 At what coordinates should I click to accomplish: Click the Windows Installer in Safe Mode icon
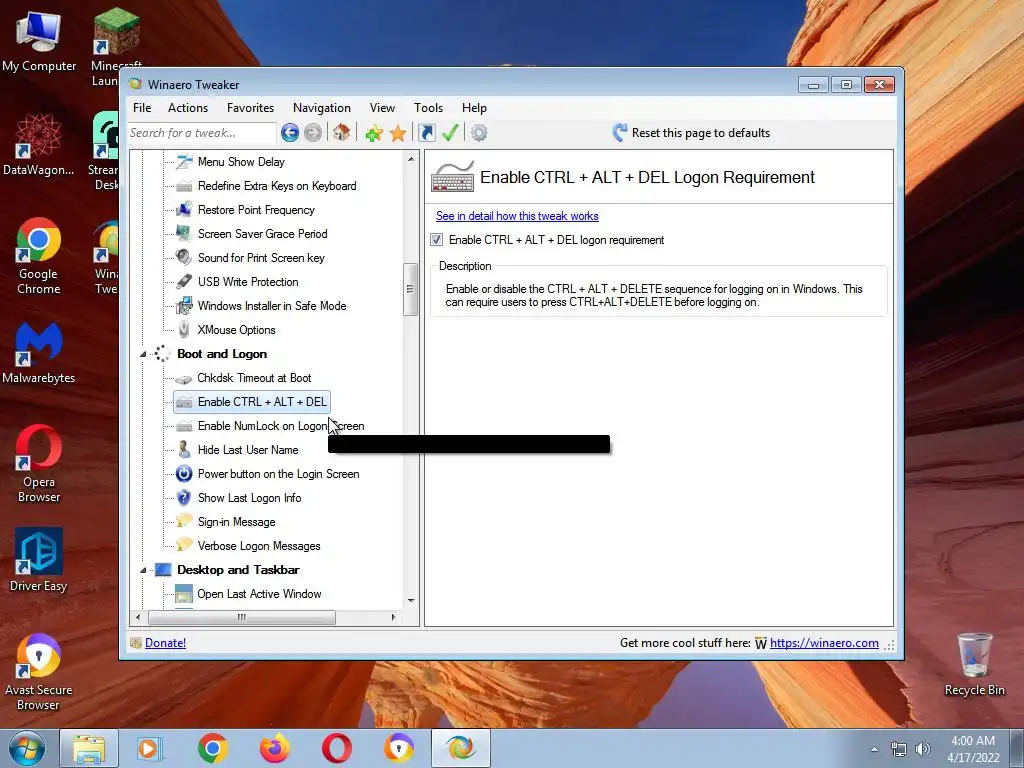tap(184, 306)
